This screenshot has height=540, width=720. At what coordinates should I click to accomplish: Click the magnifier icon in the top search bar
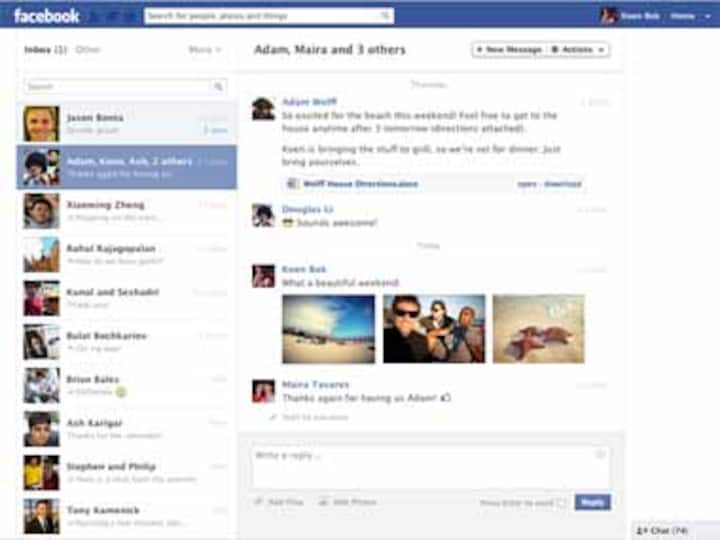click(x=386, y=16)
